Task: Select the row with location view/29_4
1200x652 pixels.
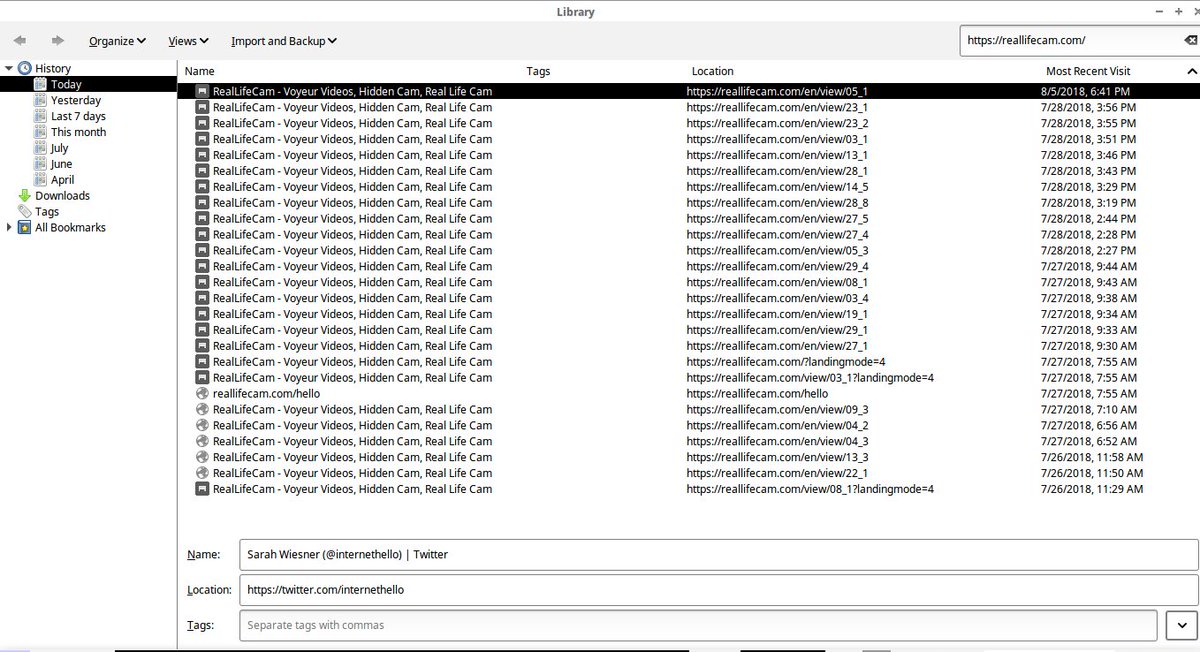Action: 688,266
